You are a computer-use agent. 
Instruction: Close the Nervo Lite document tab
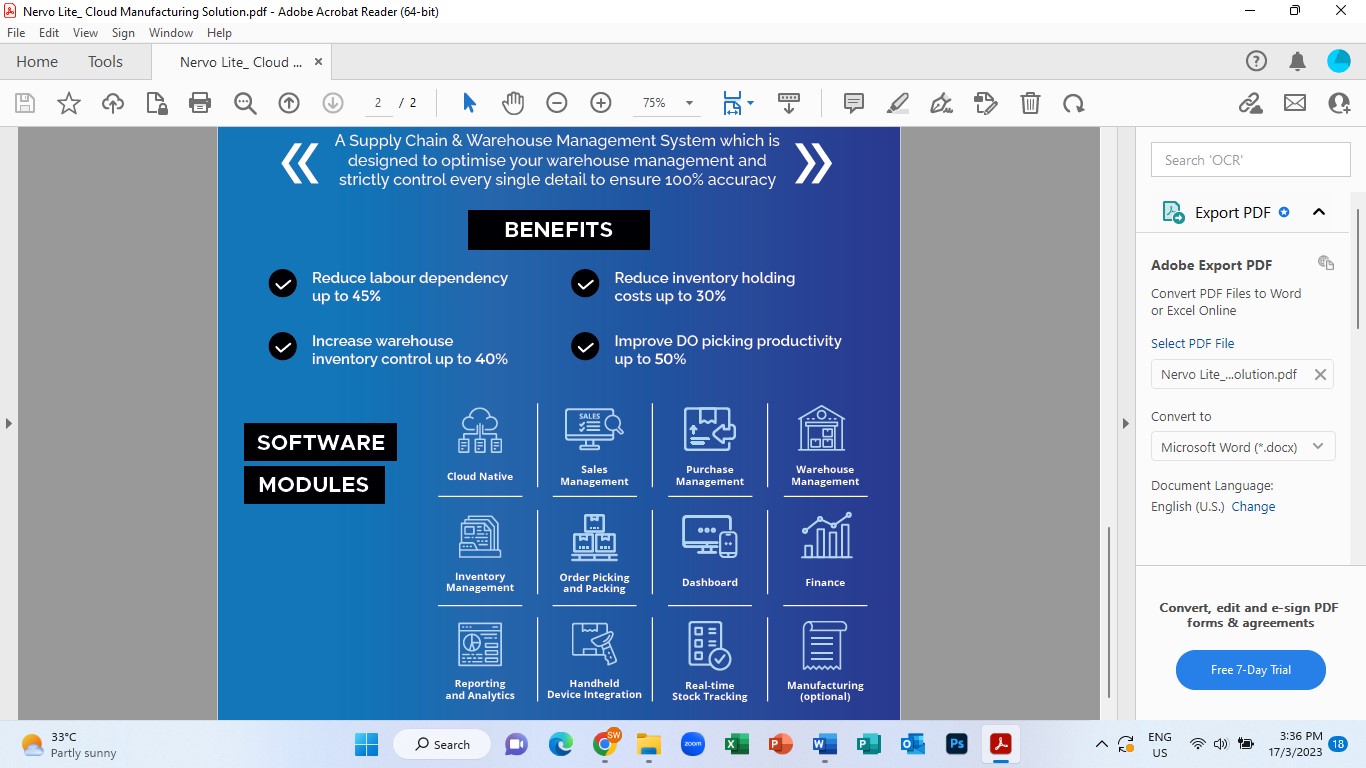pos(319,62)
